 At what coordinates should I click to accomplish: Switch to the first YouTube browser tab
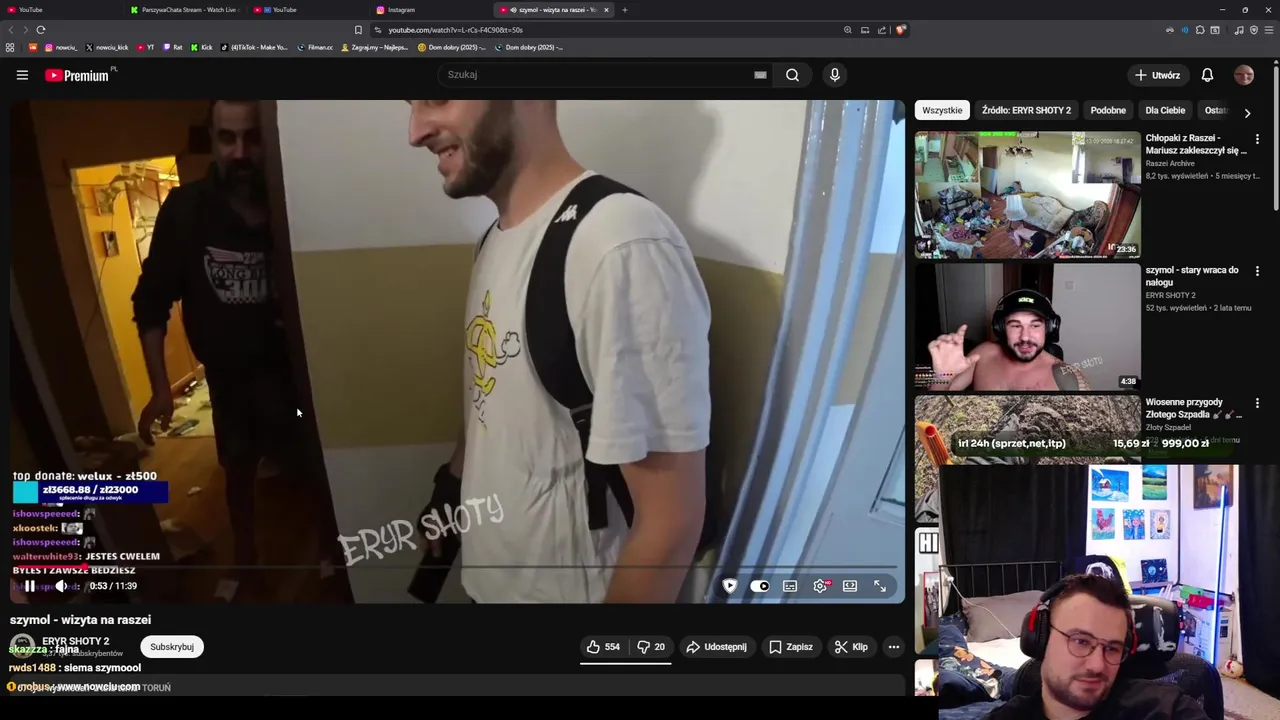60,10
